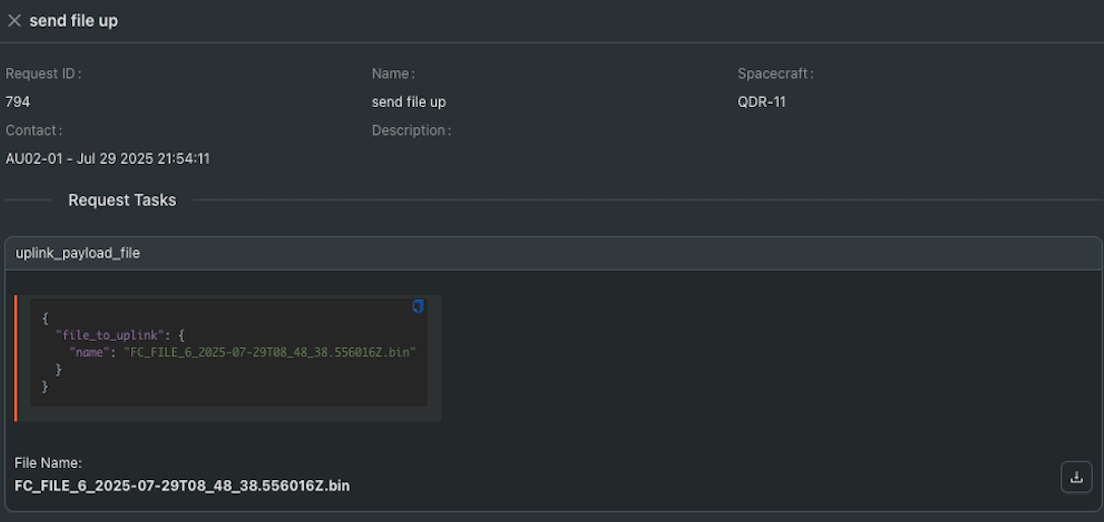
Task: Click the Description label
Action: (x=411, y=130)
